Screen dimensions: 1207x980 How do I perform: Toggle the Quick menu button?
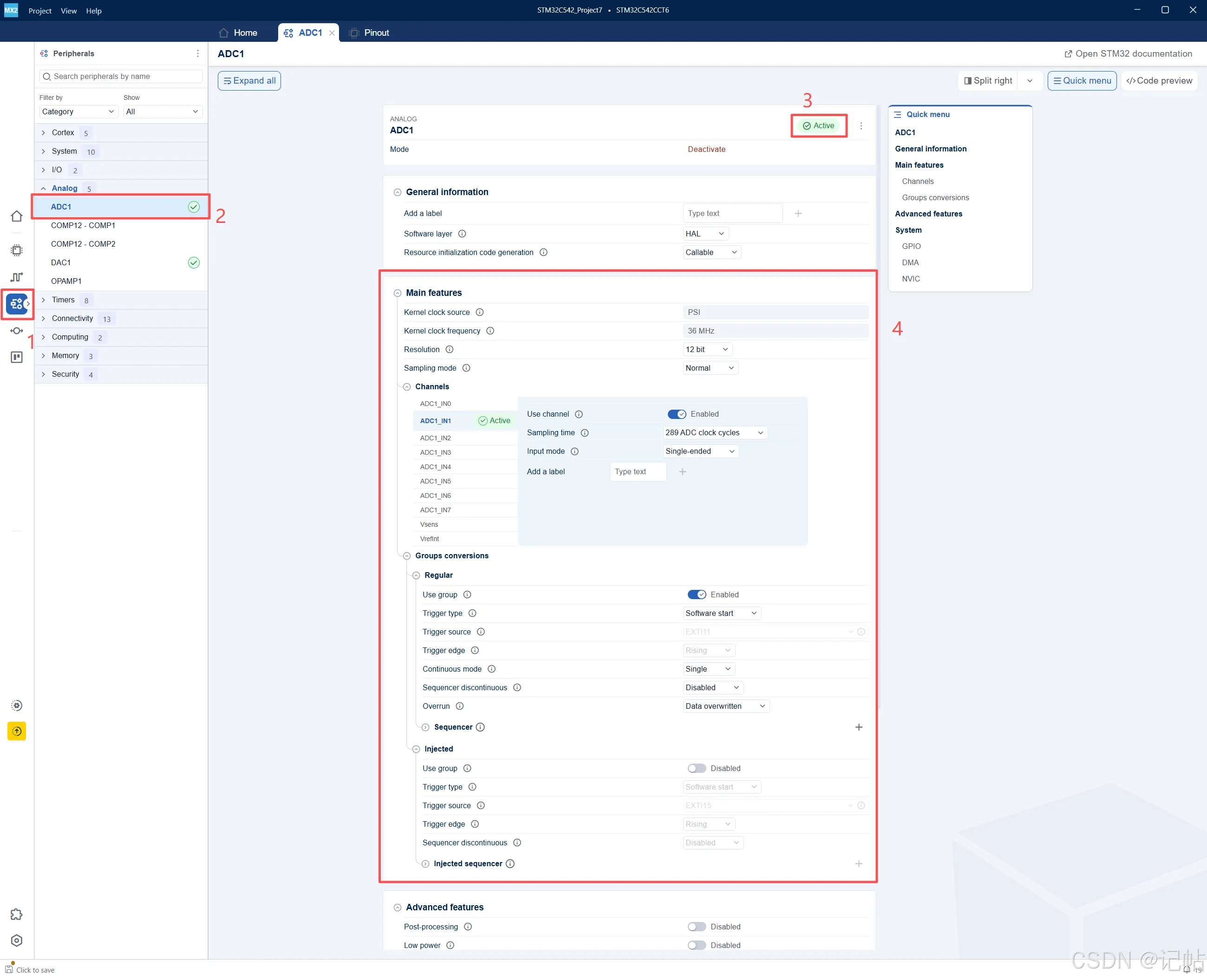1082,81
